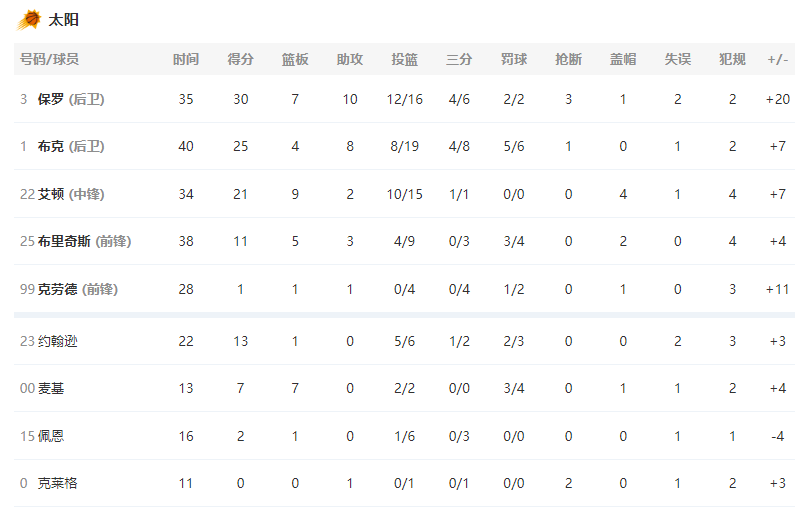Open bench player 麦基
The width and height of the screenshot is (807, 518).
pyautogui.click(x=51, y=389)
